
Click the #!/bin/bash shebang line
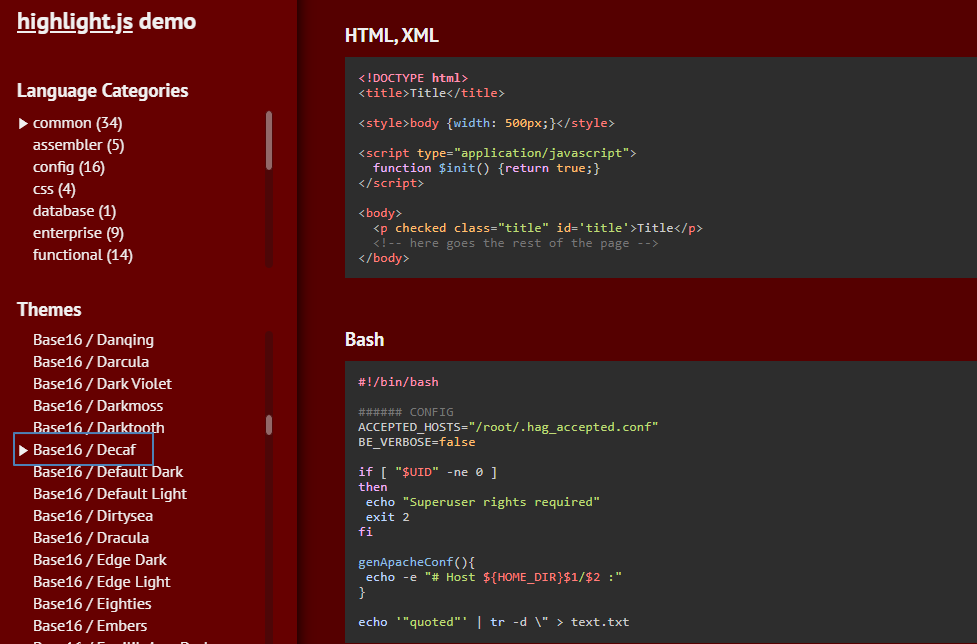(398, 382)
